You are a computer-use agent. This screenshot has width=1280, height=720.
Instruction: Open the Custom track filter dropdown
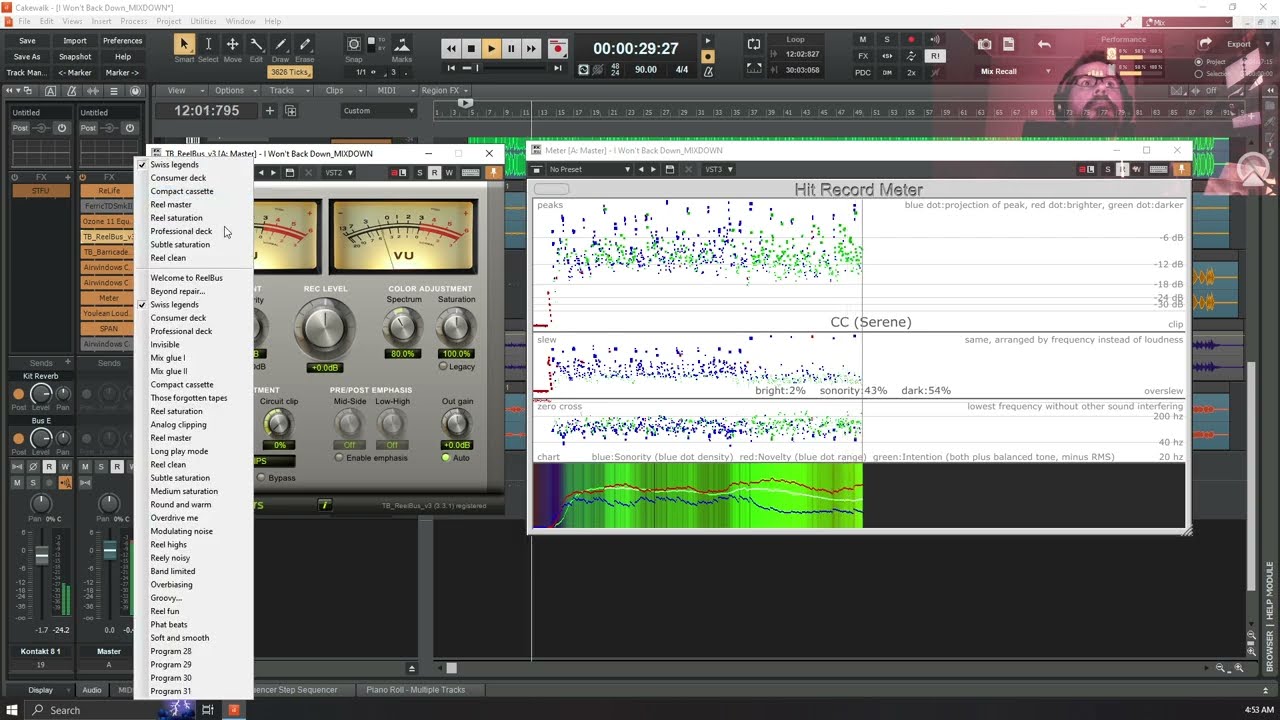coord(377,111)
